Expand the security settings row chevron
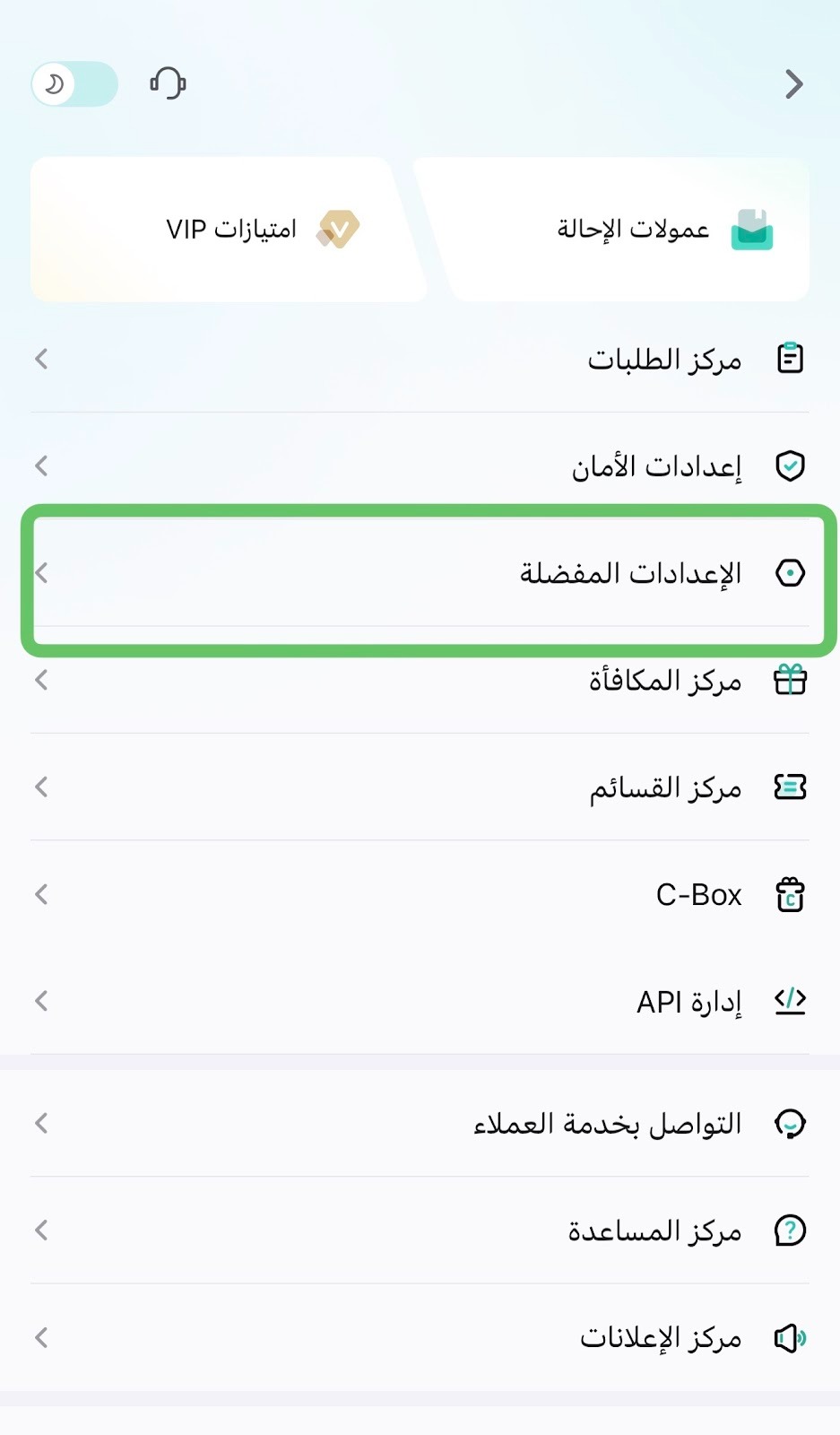The height and width of the screenshot is (1435, 840). point(41,465)
